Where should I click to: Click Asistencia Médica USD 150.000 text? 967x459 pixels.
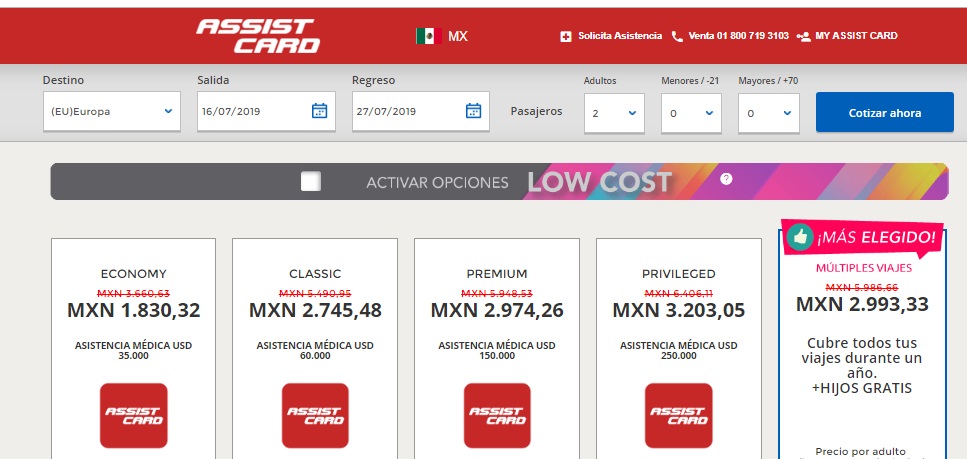pos(497,350)
